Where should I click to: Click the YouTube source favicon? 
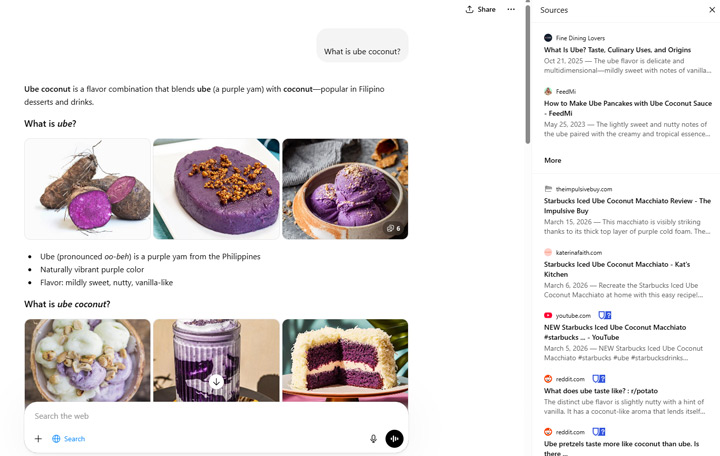(548, 316)
